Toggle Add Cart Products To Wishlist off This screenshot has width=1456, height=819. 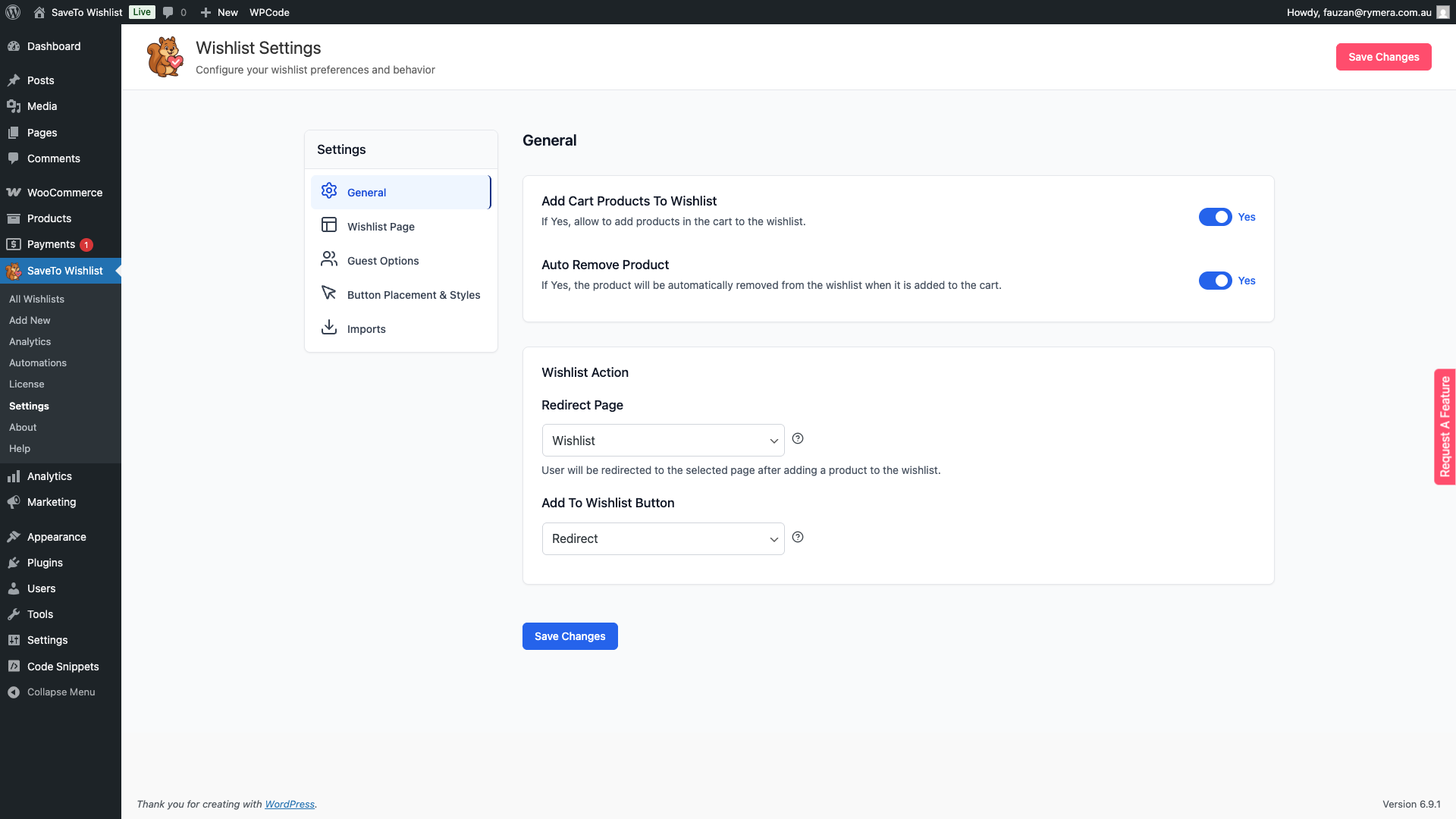point(1216,217)
